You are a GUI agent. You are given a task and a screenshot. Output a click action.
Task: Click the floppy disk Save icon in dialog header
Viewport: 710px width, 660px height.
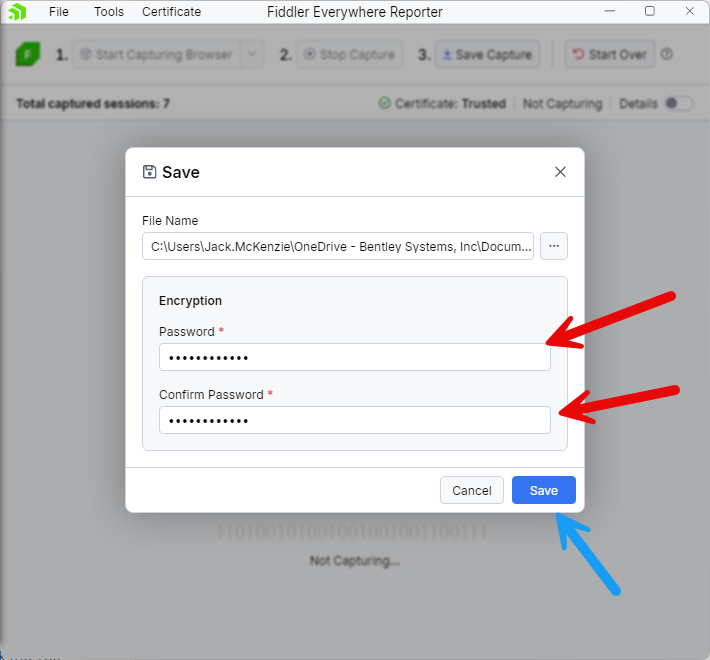point(149,172)
